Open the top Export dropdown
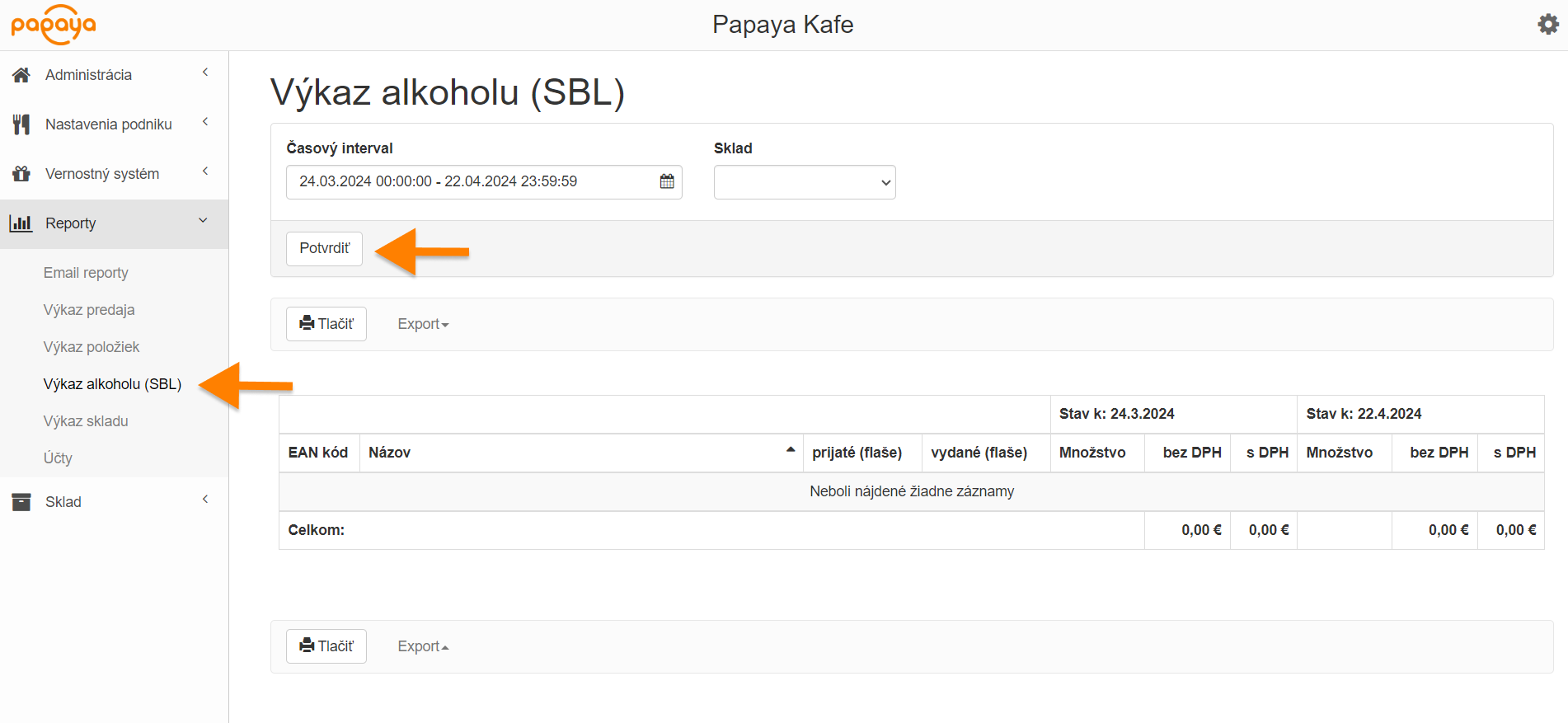The height and width of the screenshot is (723, 1568). [x=422, y=324]
